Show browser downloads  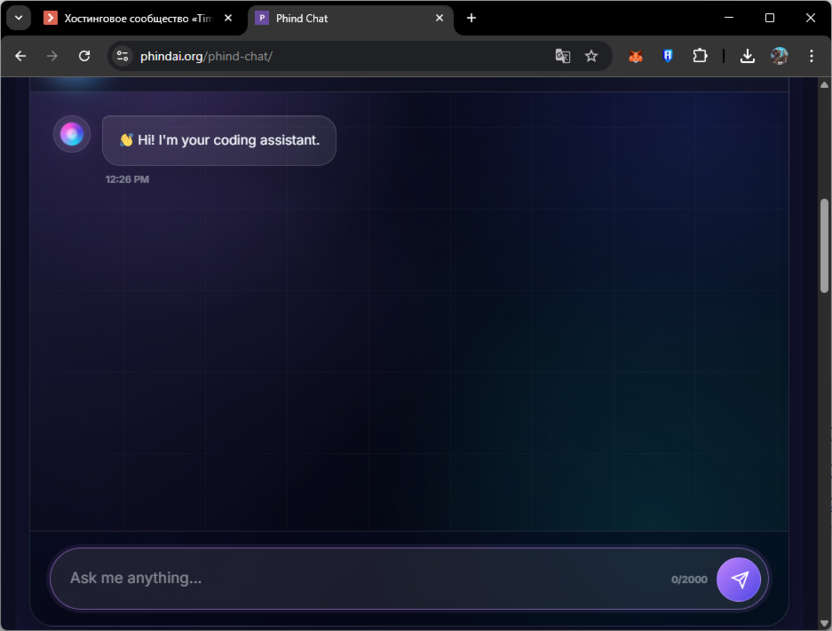747,56
